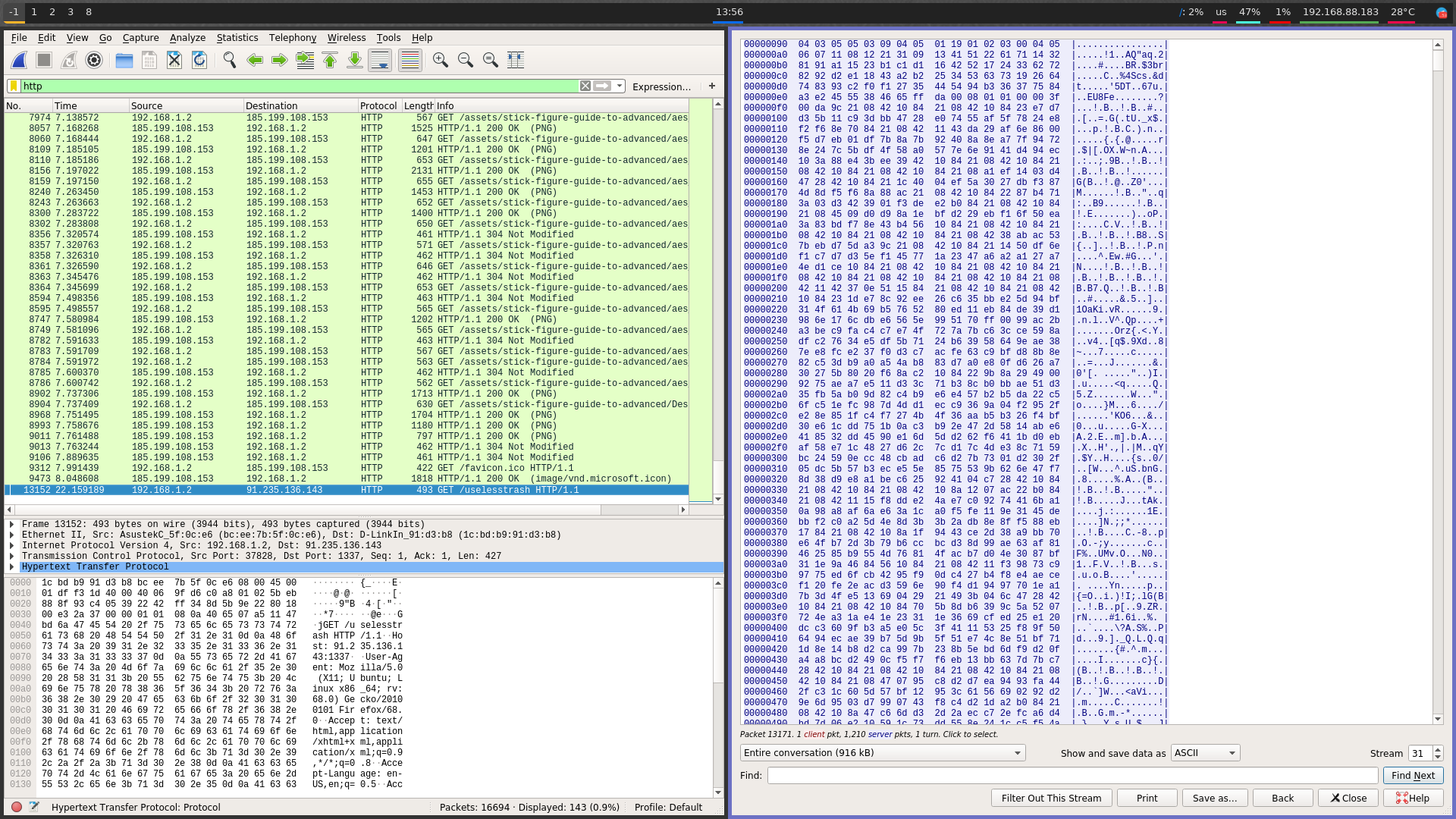Expand the Transmission Control Protocol row

click(11, 556)
